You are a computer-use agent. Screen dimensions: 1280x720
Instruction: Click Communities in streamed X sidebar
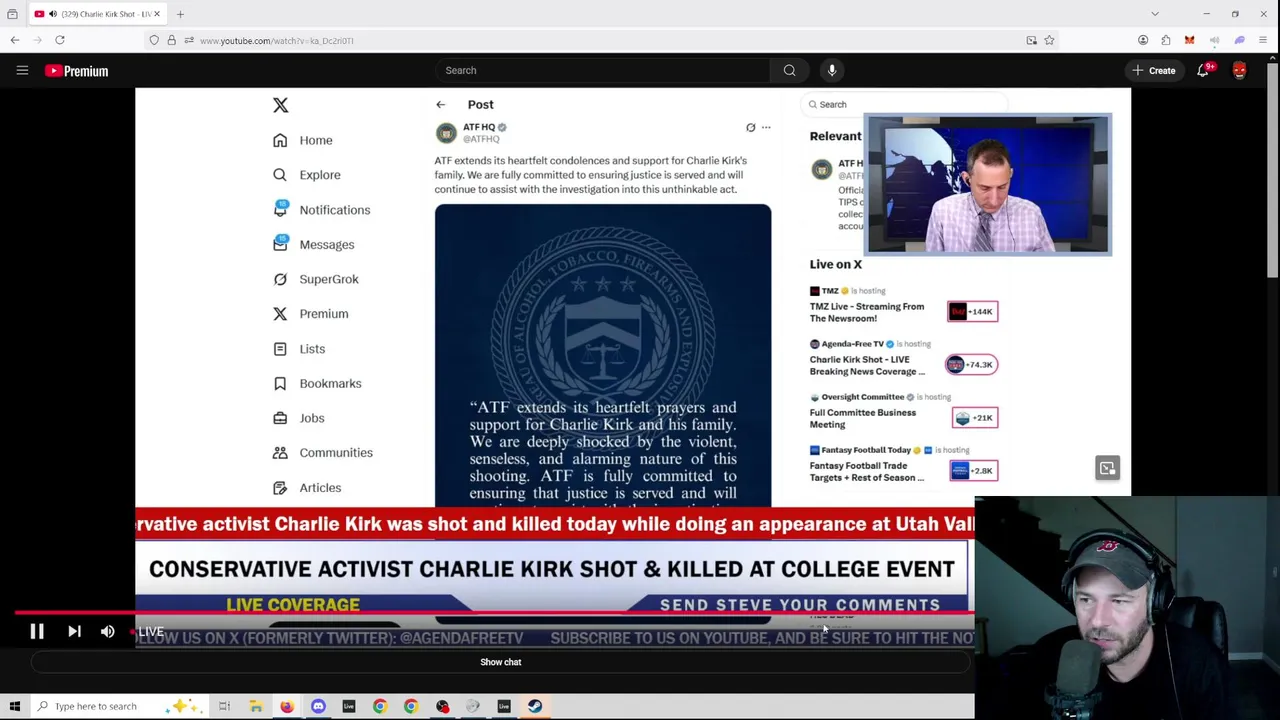323,453
